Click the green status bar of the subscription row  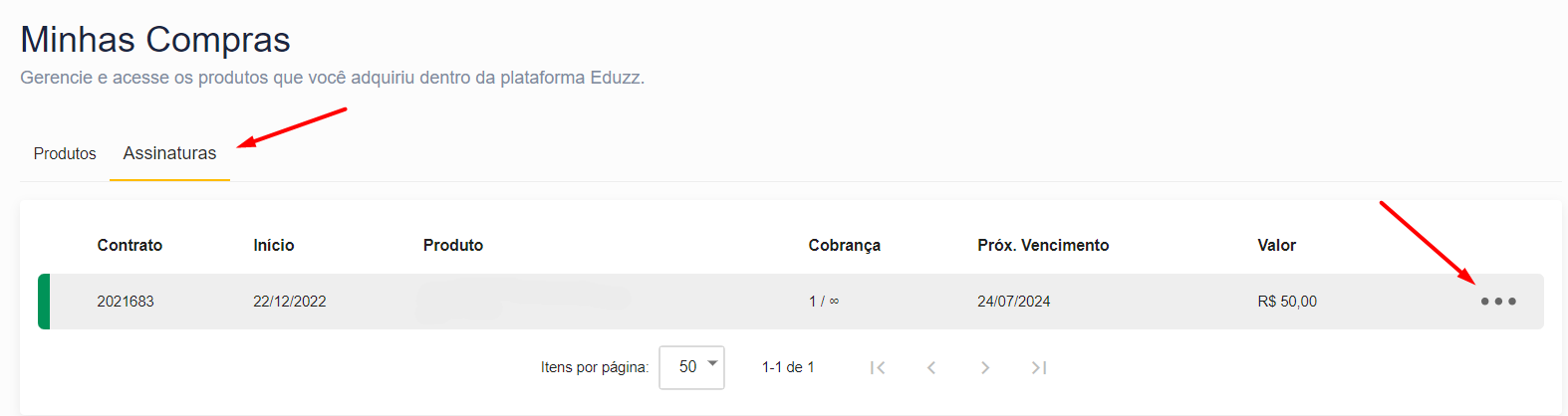[44, 302]
